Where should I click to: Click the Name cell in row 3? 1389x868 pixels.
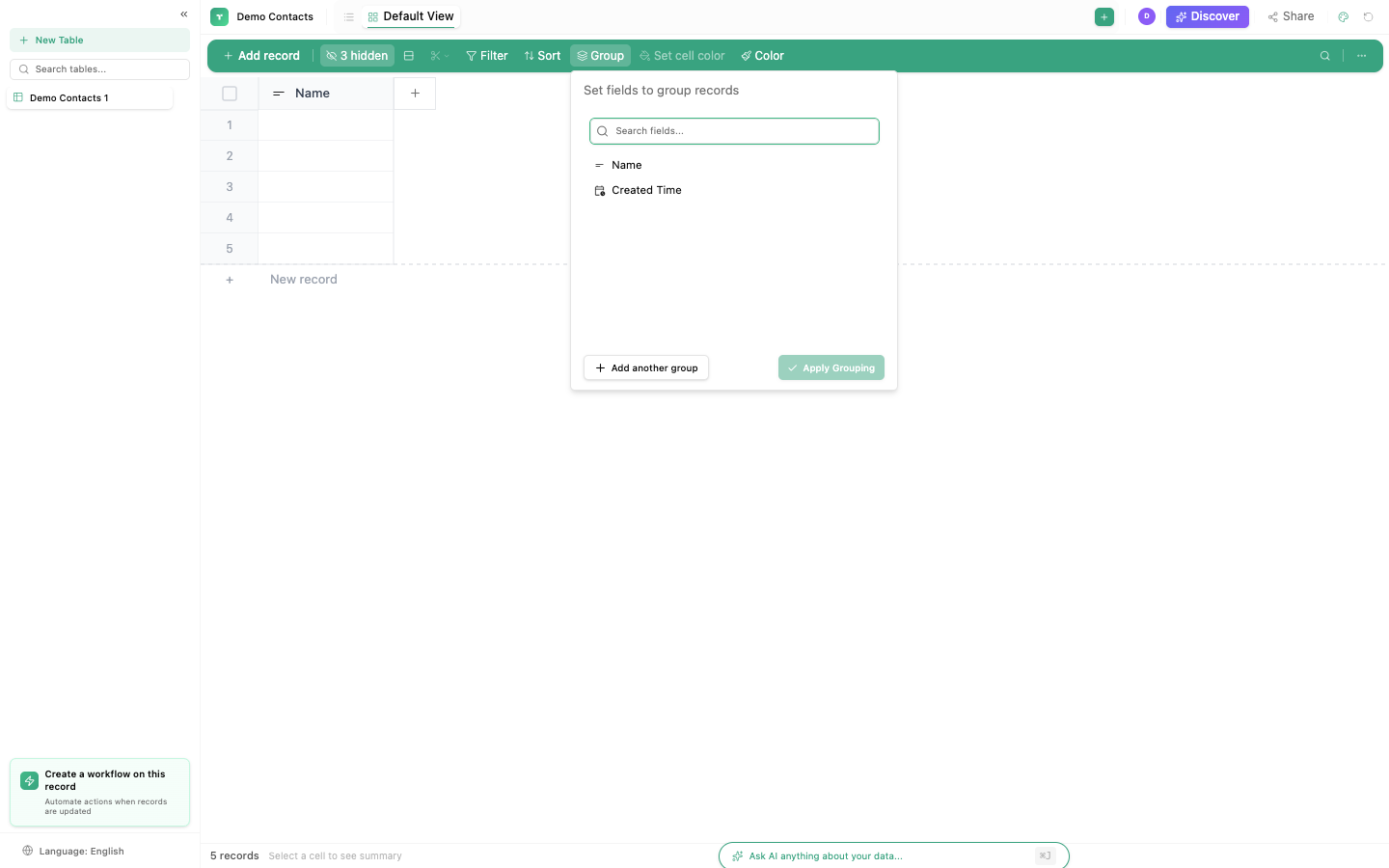[x=326, y=187]
